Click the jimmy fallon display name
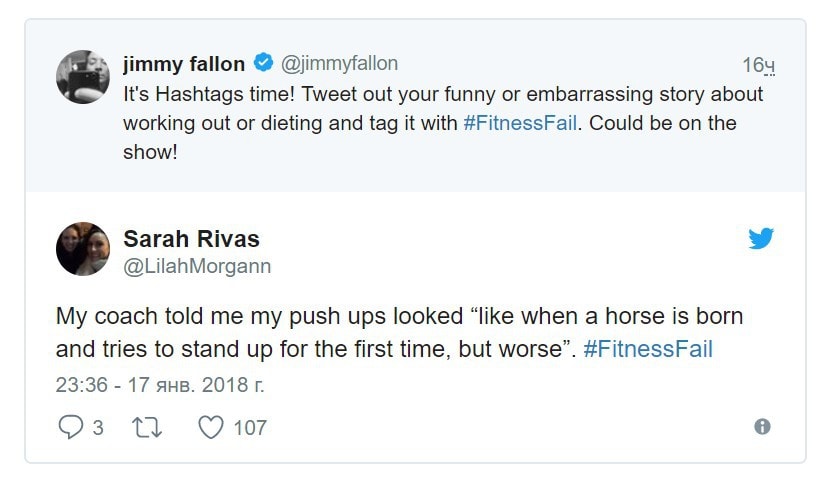Screen dimensions: 824x481 [x=184, y=64]
